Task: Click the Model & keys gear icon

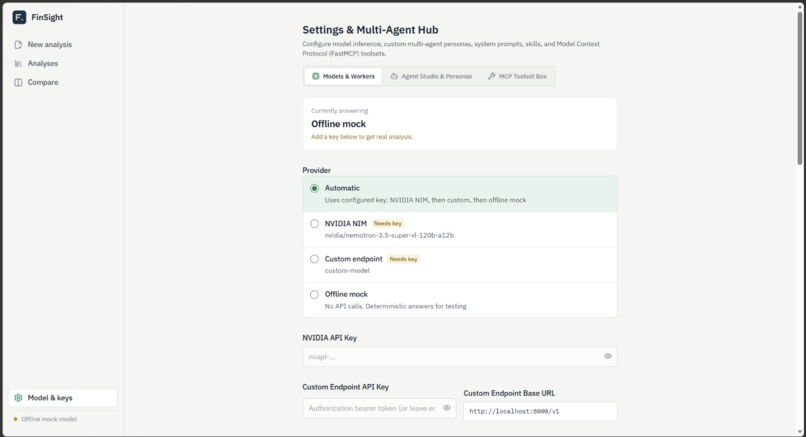Action: 19,398
